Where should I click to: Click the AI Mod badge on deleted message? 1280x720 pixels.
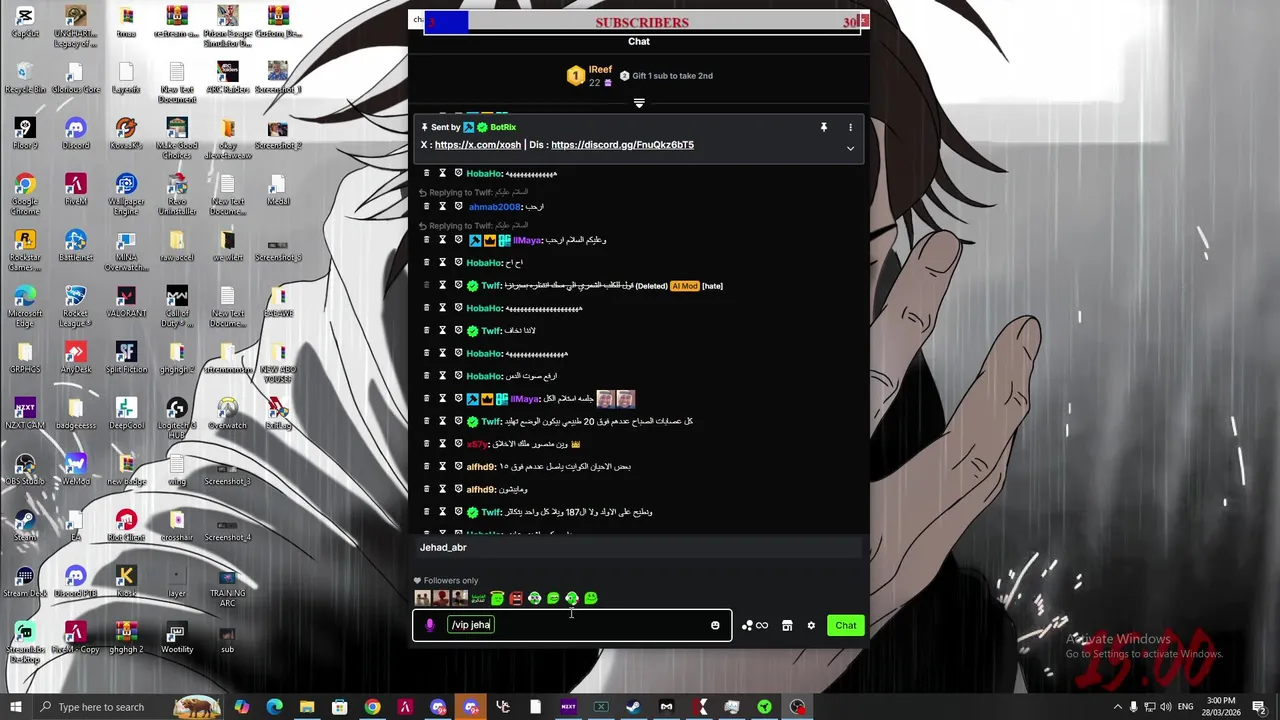[x=684, y=286]
